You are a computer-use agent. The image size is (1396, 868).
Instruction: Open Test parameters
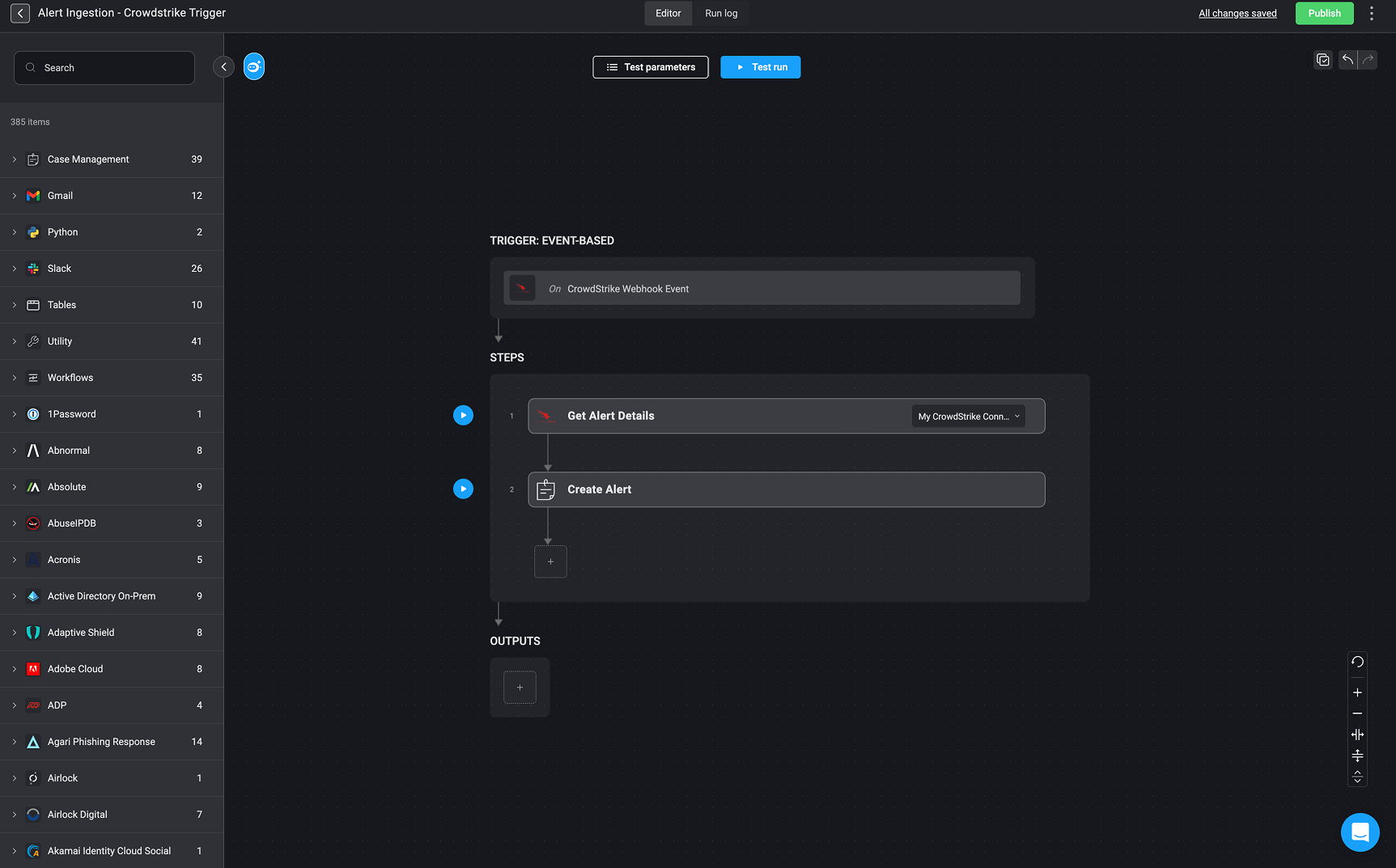tap(651, 67)
